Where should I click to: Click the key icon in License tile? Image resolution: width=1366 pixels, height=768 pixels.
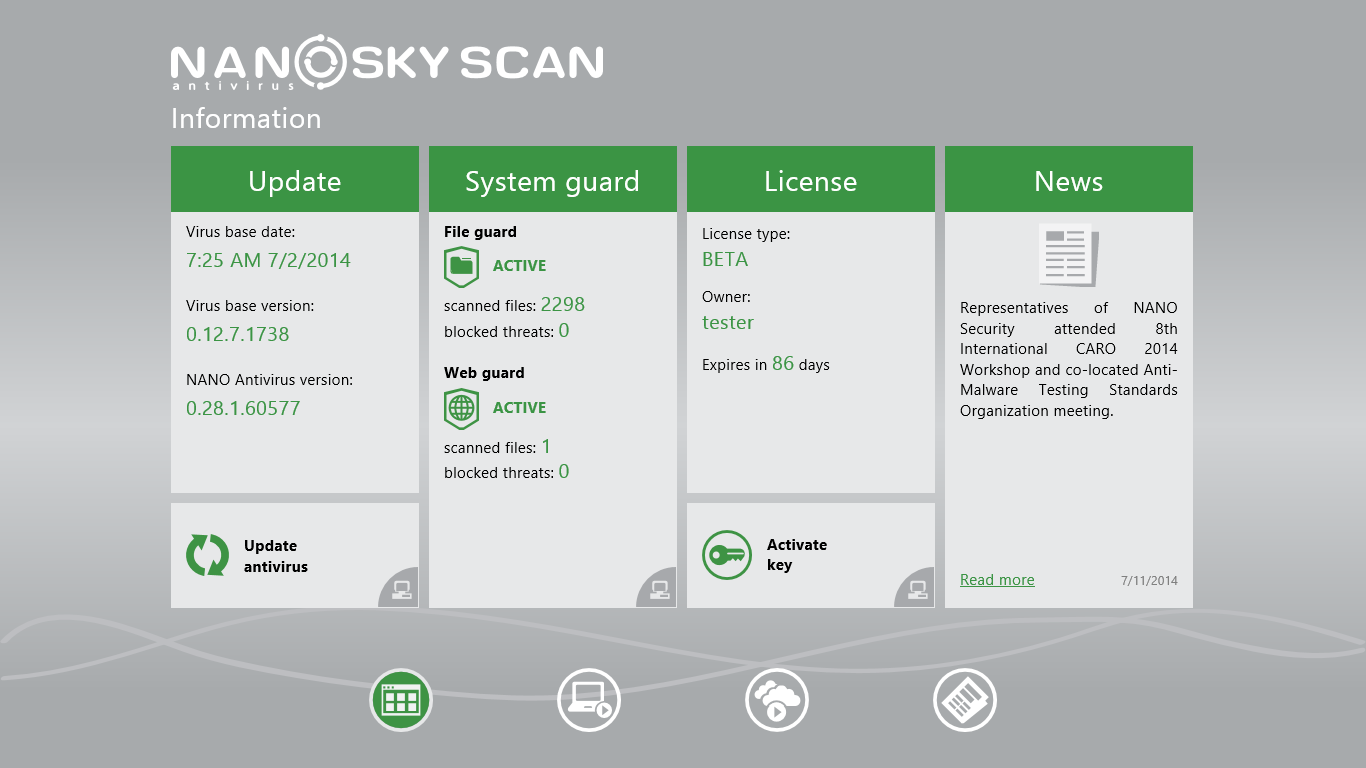727,555
